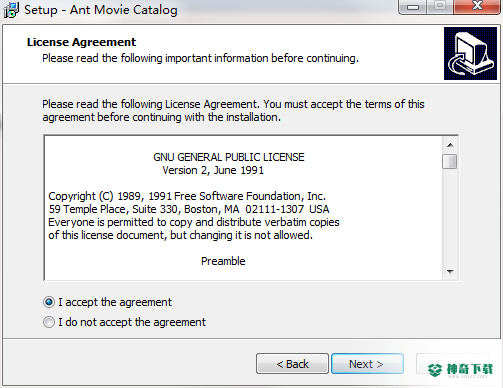Click the "License Agreement" page heading
The image size is (503, 388).
pos(81,42)
